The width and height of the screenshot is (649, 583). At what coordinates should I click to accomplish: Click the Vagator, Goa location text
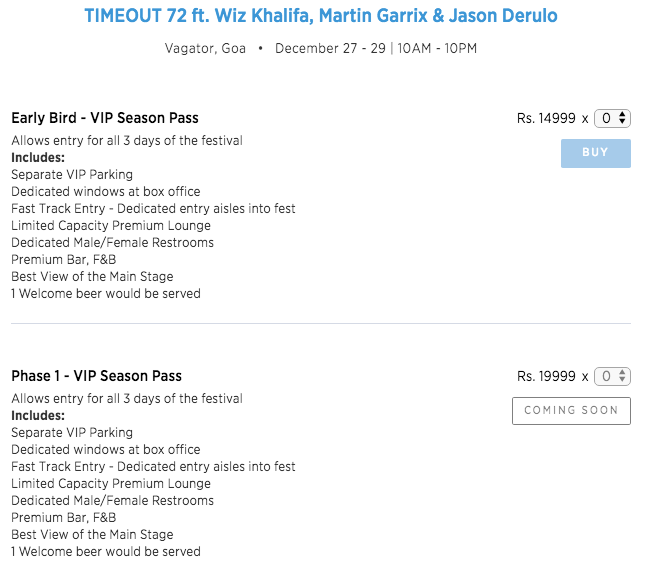205,48
